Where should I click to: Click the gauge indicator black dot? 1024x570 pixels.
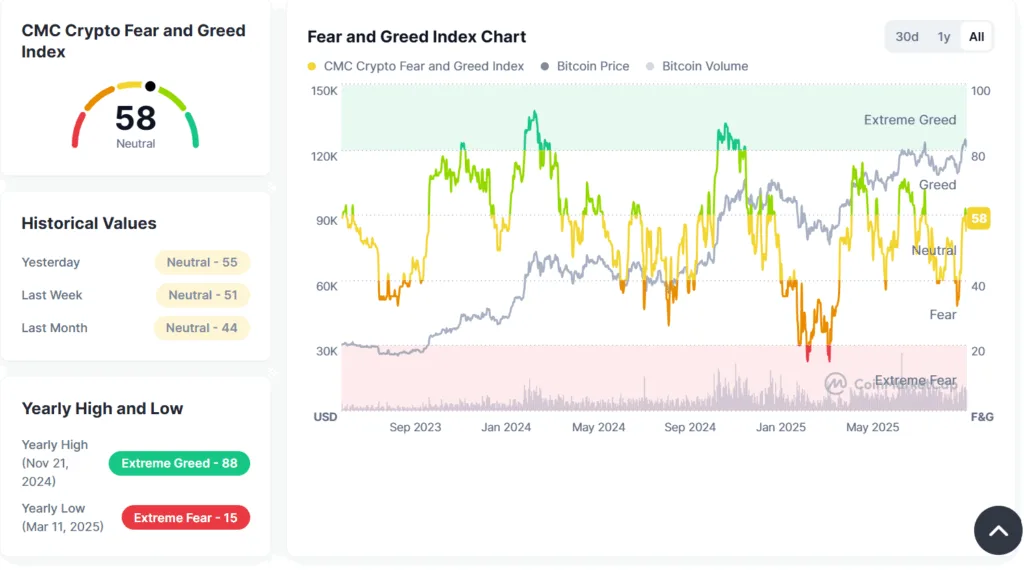pos(150,86)
